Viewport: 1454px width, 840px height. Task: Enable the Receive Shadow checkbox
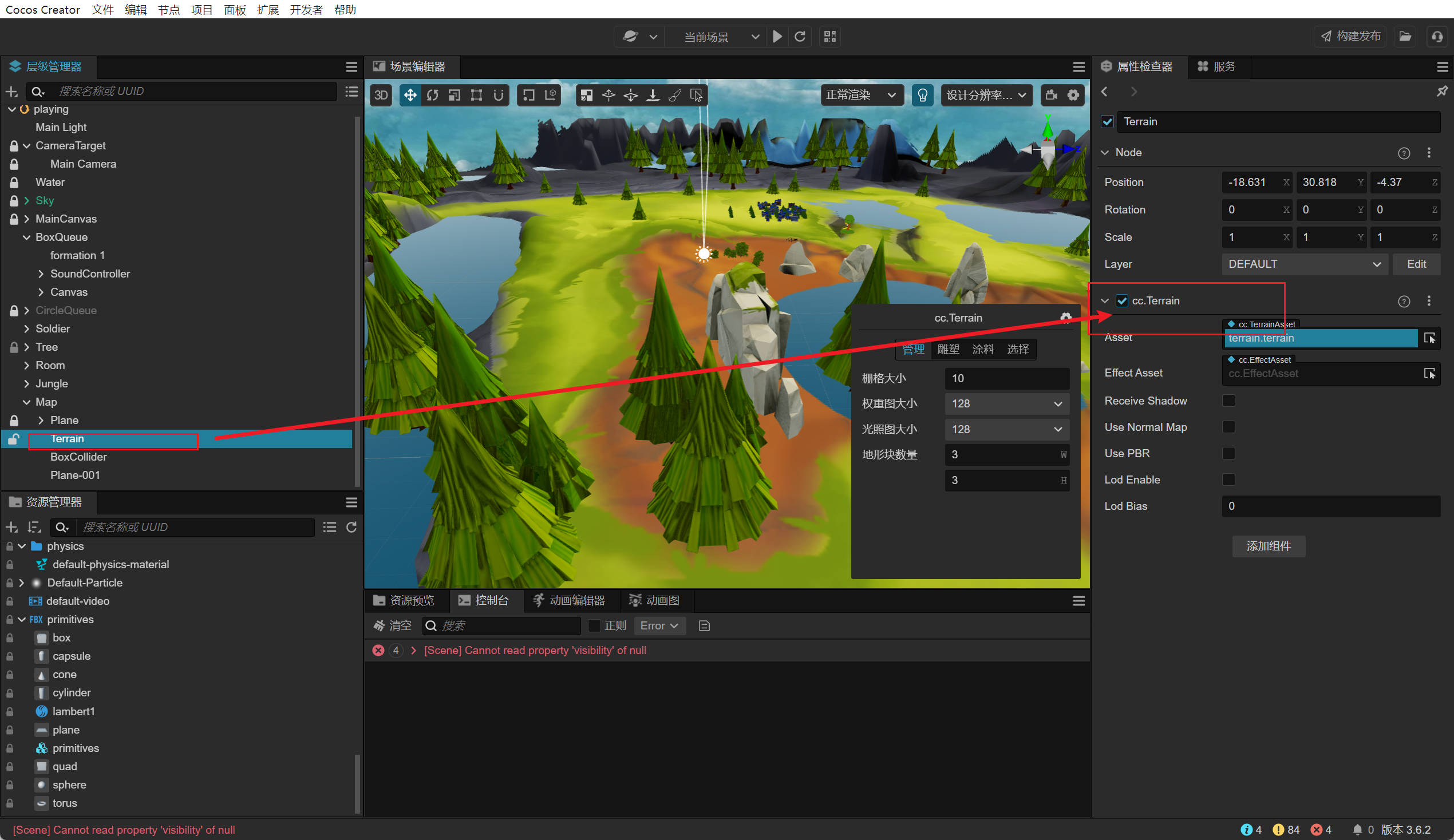1228,401
